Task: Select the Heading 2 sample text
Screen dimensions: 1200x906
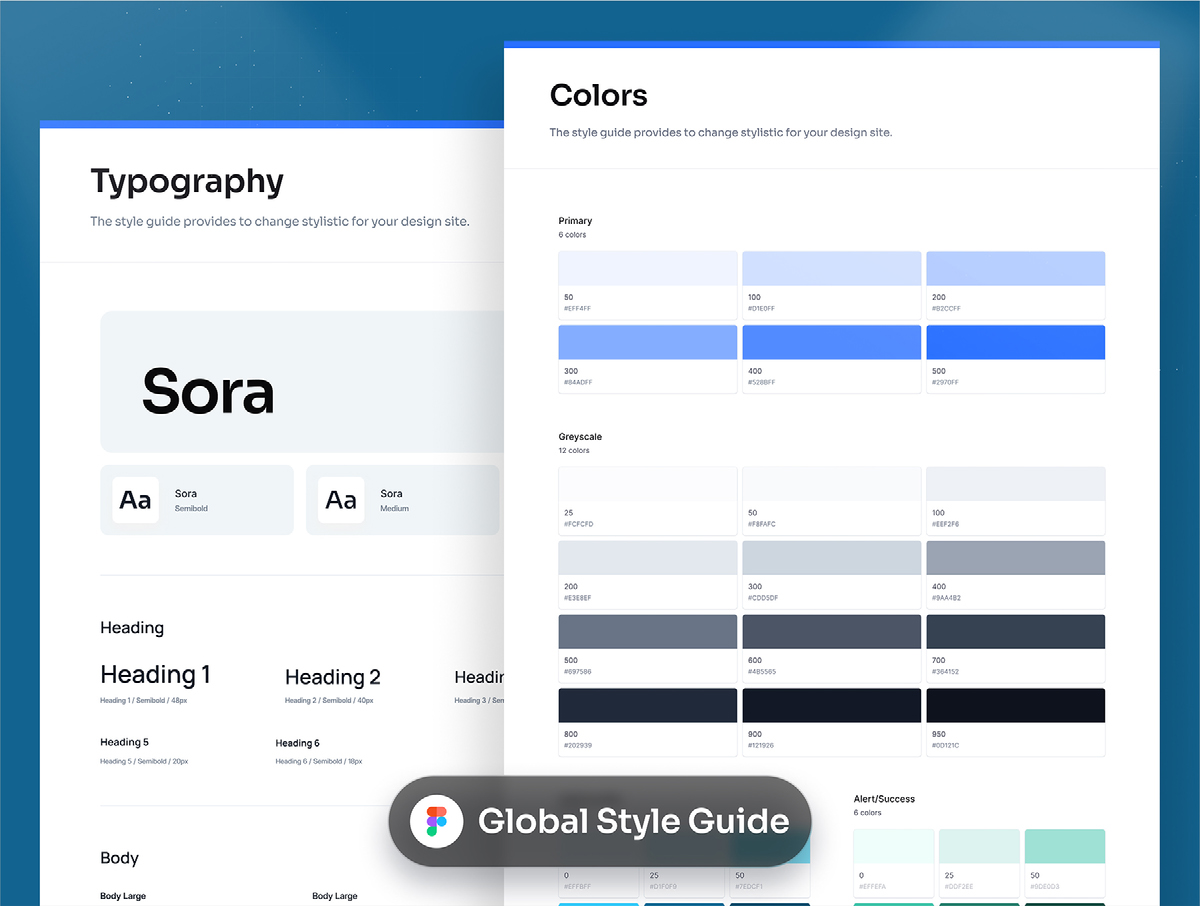Action: 333,677
